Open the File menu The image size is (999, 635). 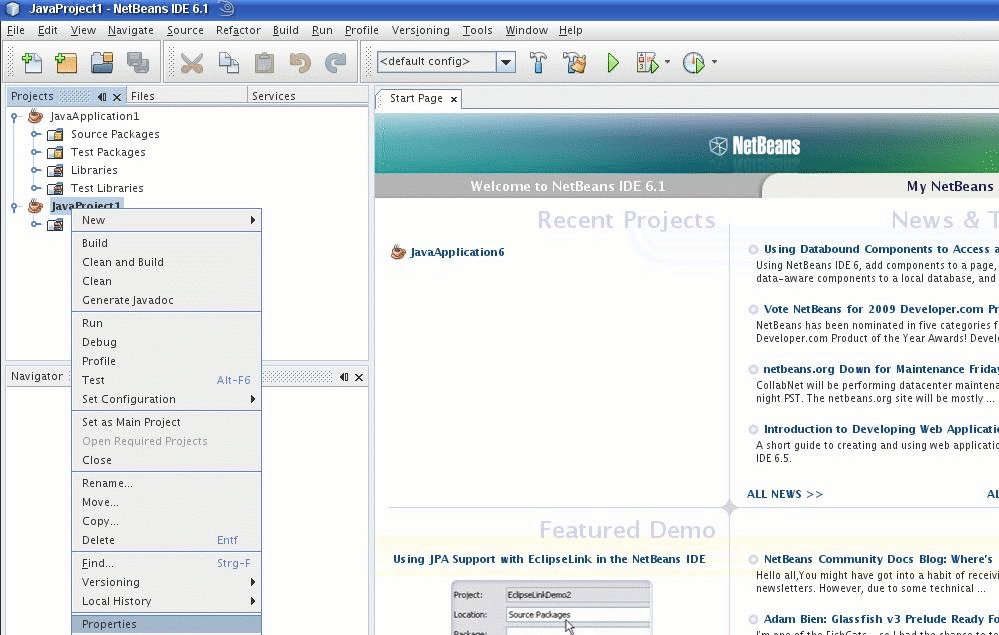click(15, 30)
